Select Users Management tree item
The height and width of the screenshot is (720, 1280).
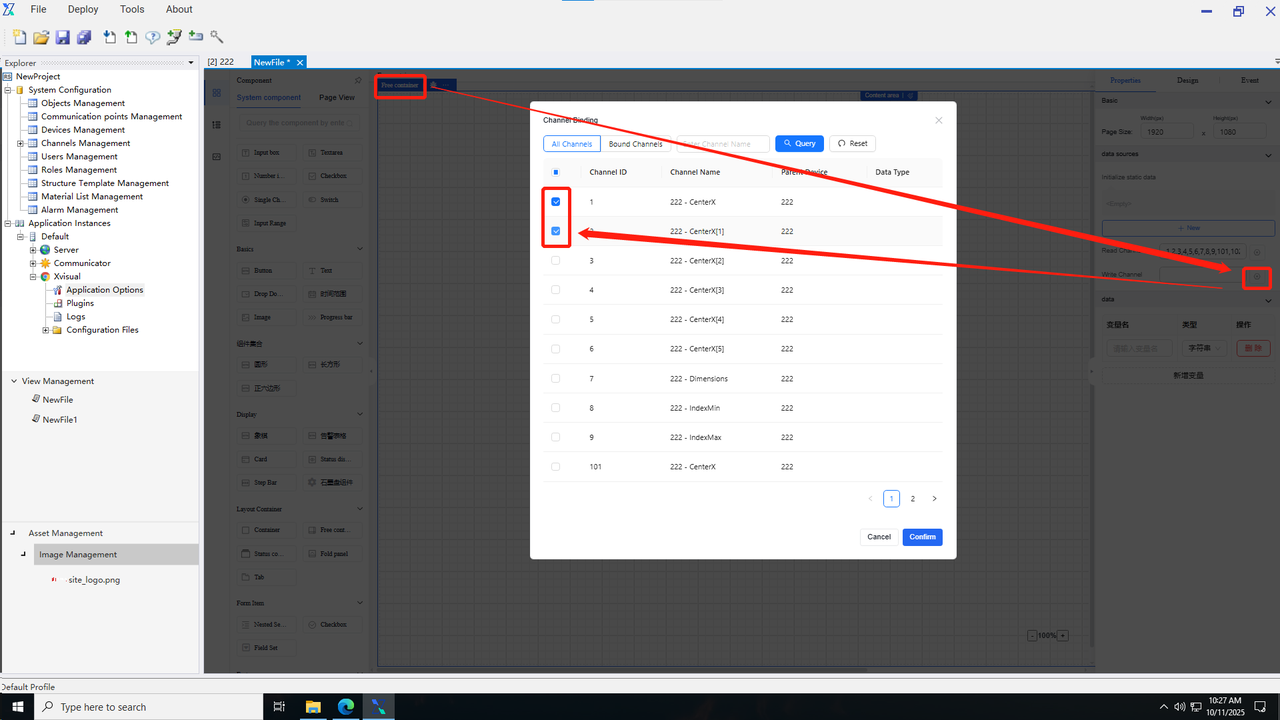pos(79,157)
